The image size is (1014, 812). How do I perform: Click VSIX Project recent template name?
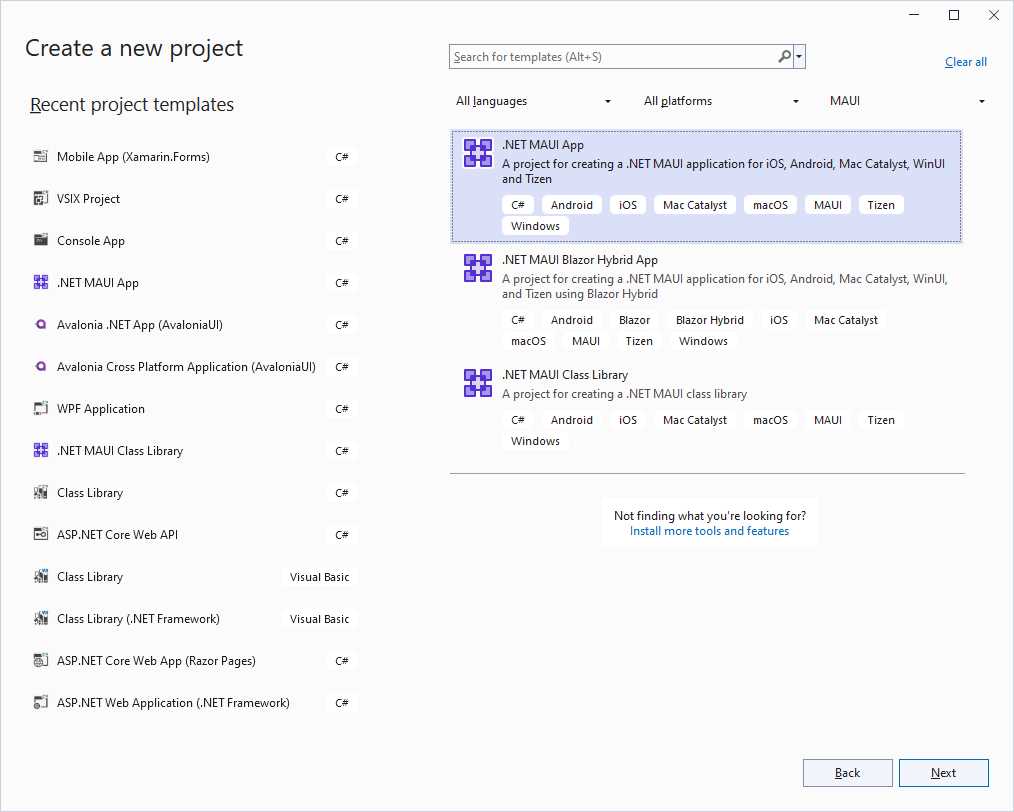click(88, 198)
